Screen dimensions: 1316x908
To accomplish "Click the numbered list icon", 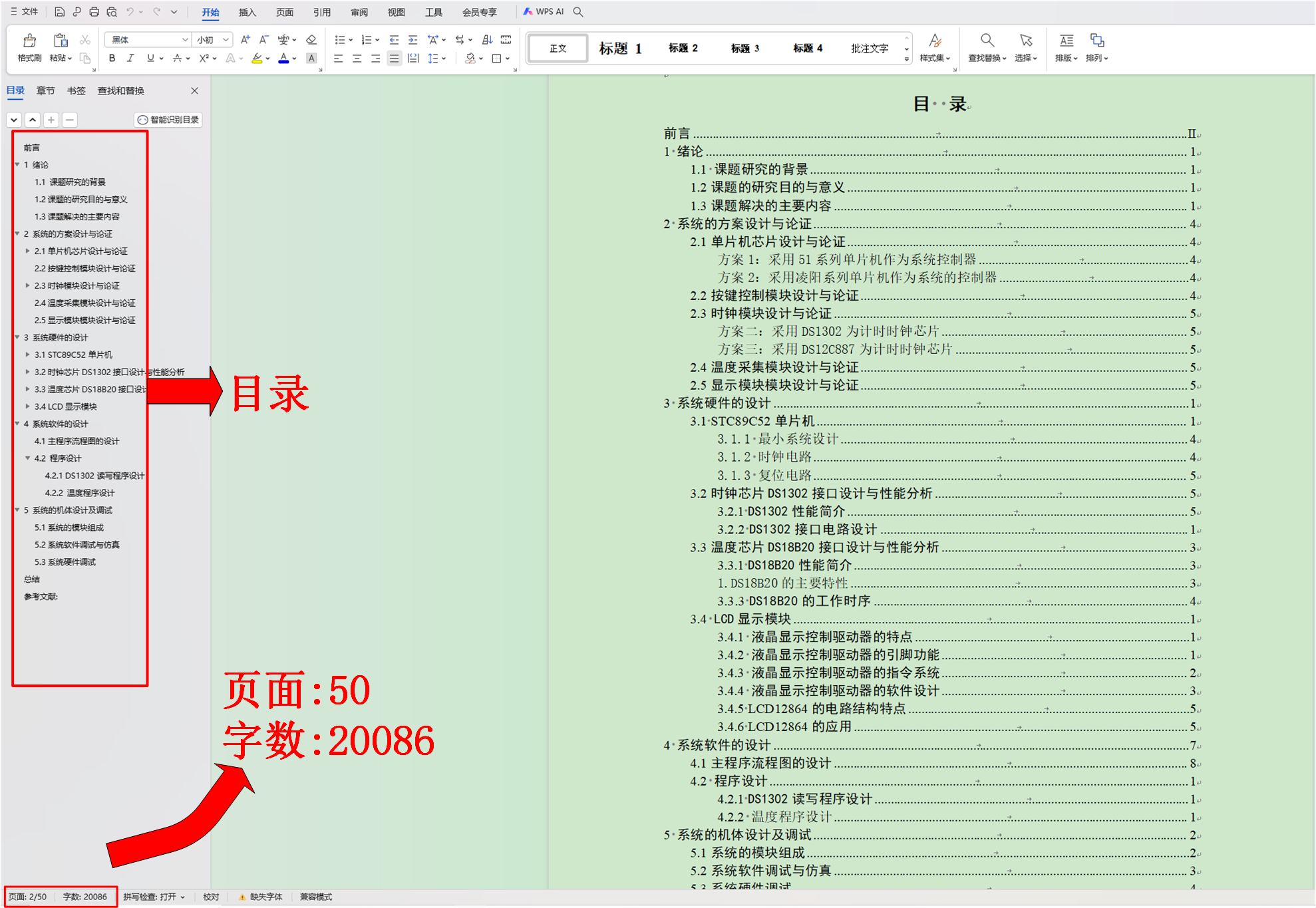I will pos(366,40).
